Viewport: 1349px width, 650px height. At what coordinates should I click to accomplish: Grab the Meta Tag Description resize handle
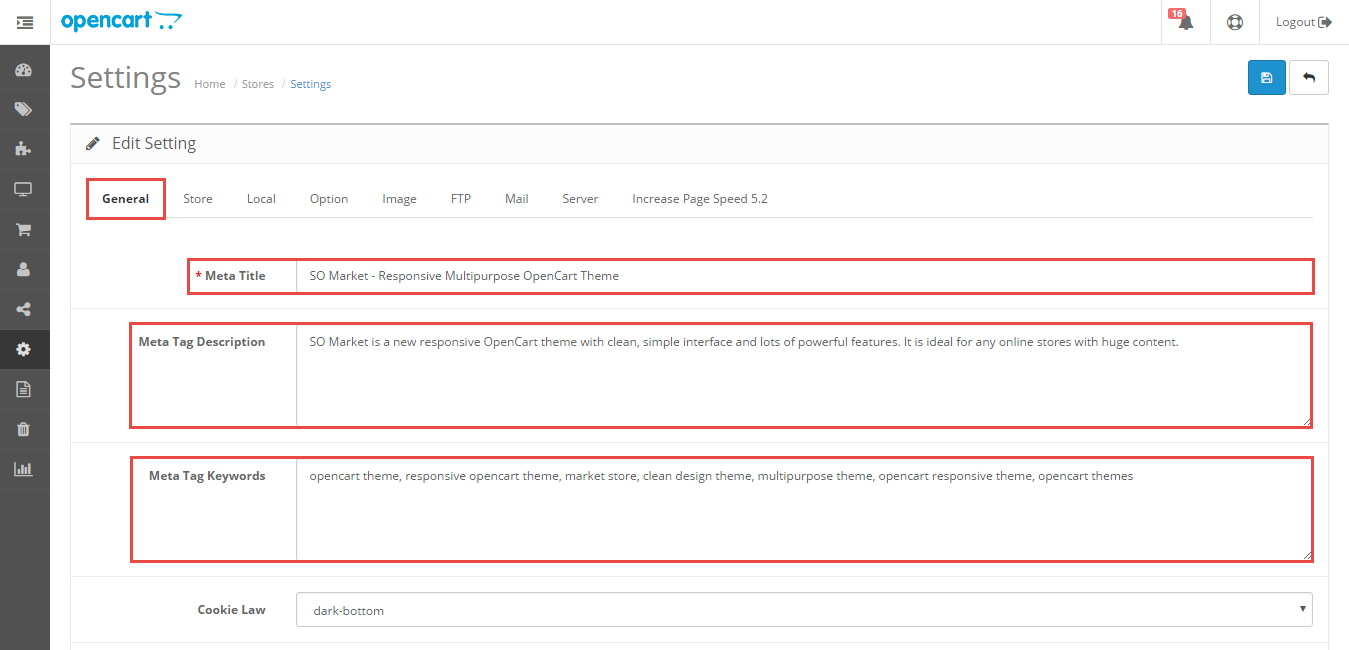(1306, 420)
